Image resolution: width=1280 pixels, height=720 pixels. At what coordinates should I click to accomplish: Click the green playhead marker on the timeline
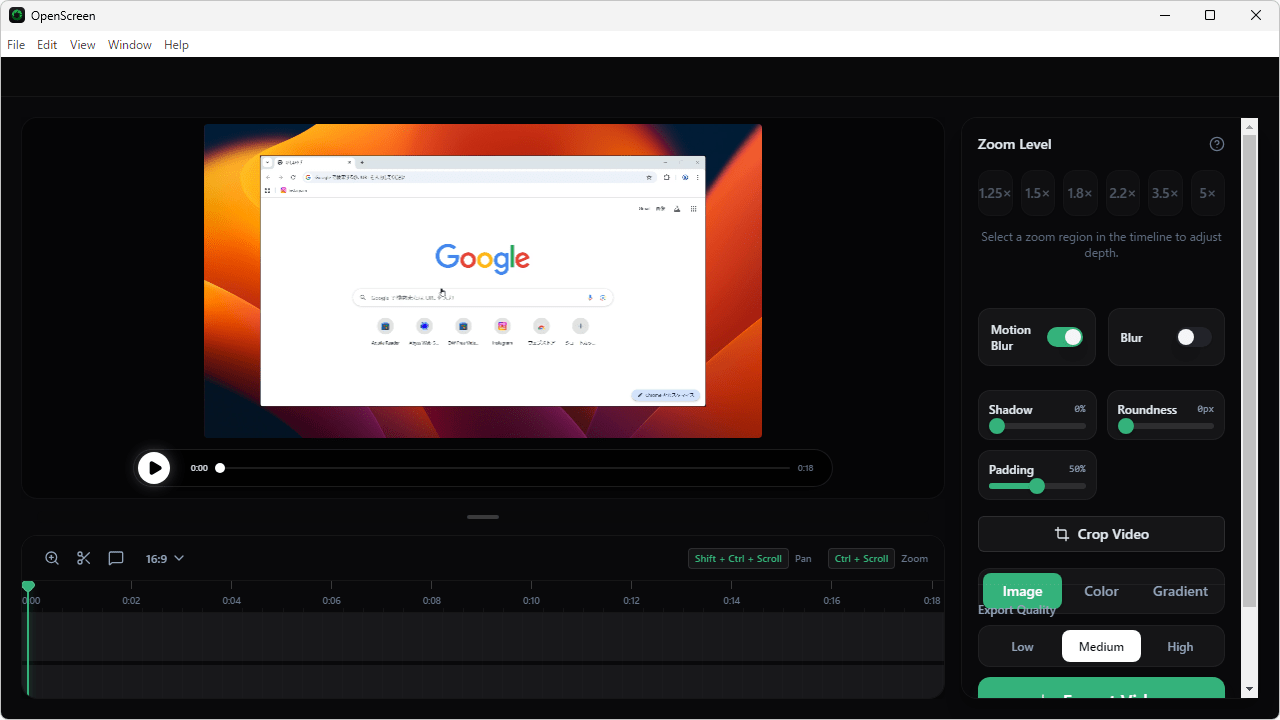click(28, 586)
